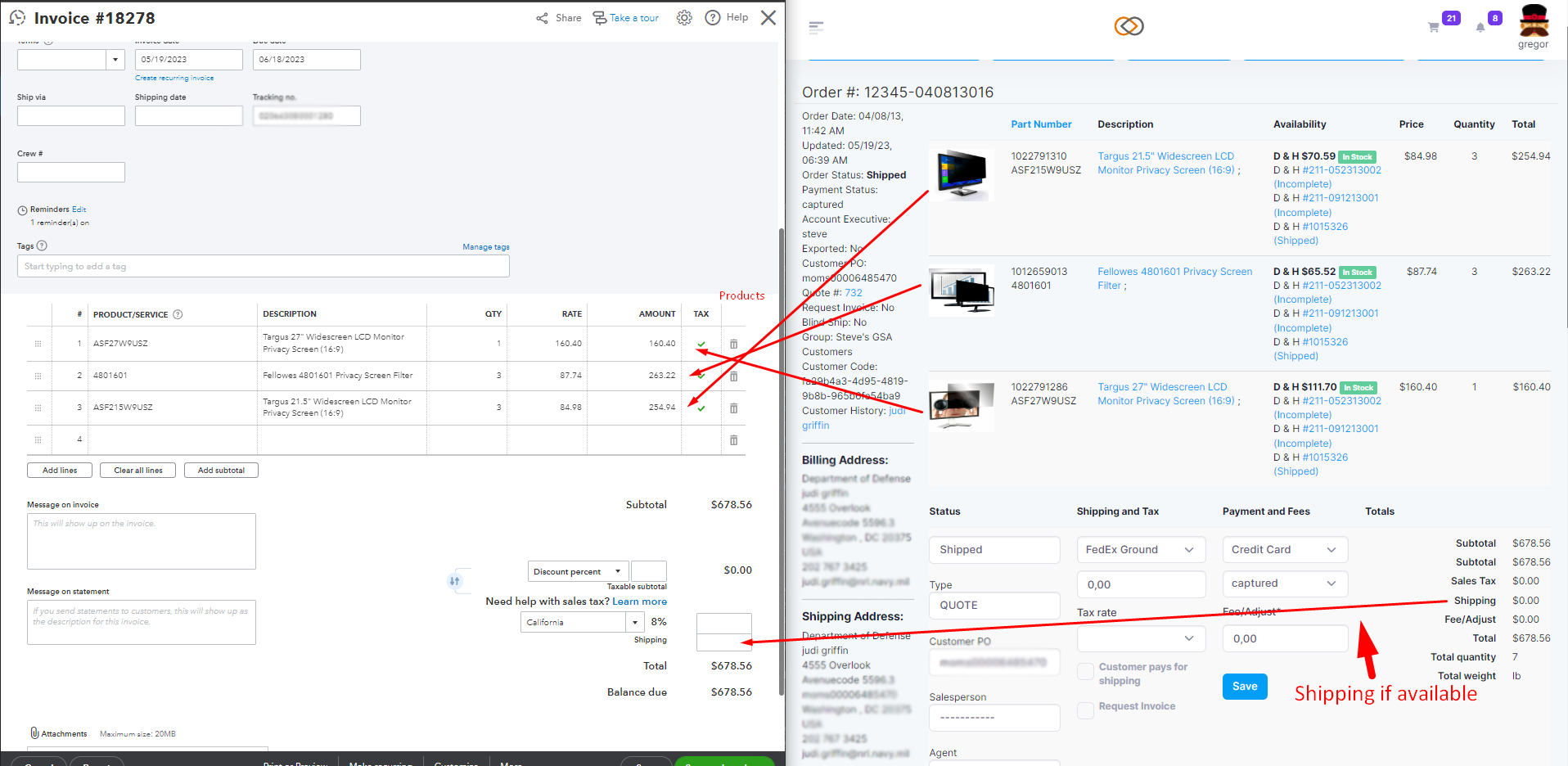Open notifications bell icon
Screen dimensions: 1568x766
1480,27
